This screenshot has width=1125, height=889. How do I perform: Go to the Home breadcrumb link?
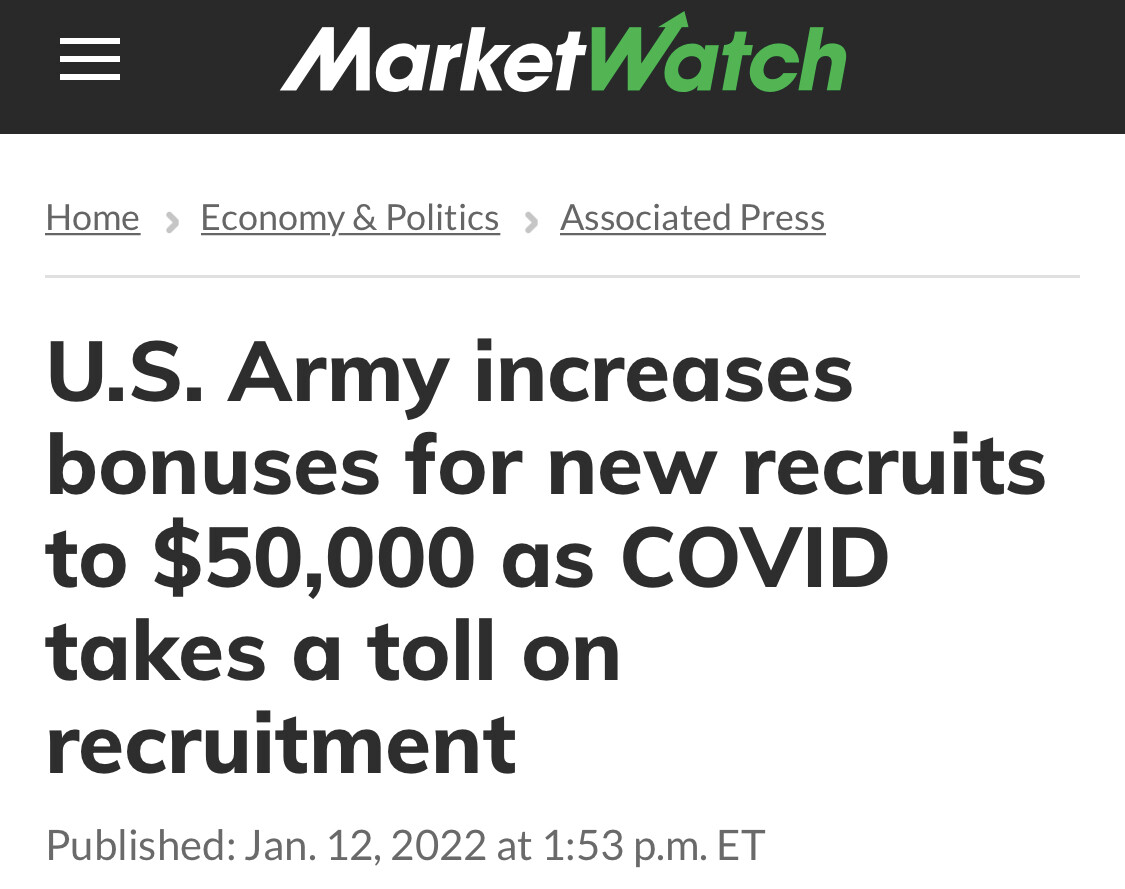(92, 217)
